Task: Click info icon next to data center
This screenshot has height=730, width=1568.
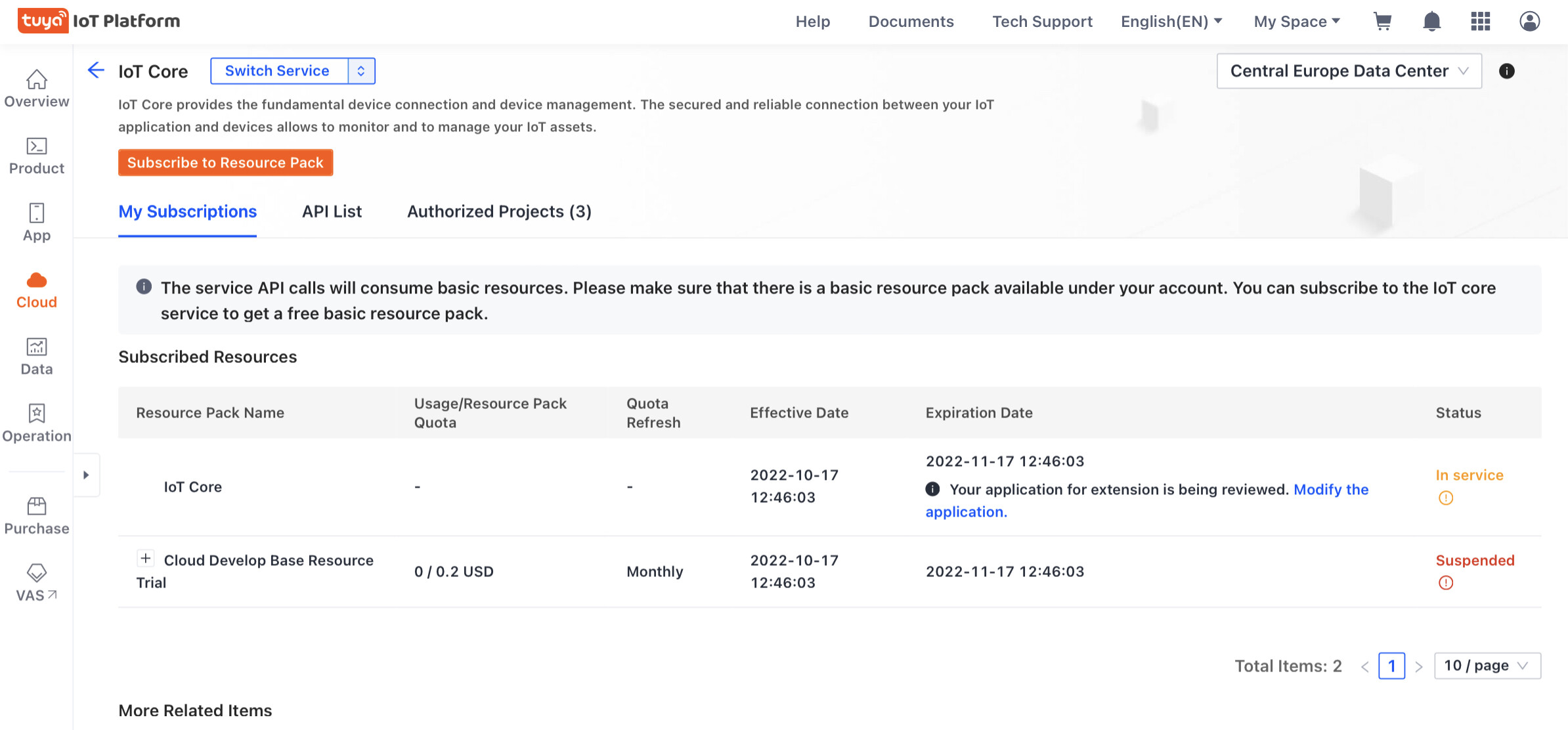Action: tap(1506, 71)
